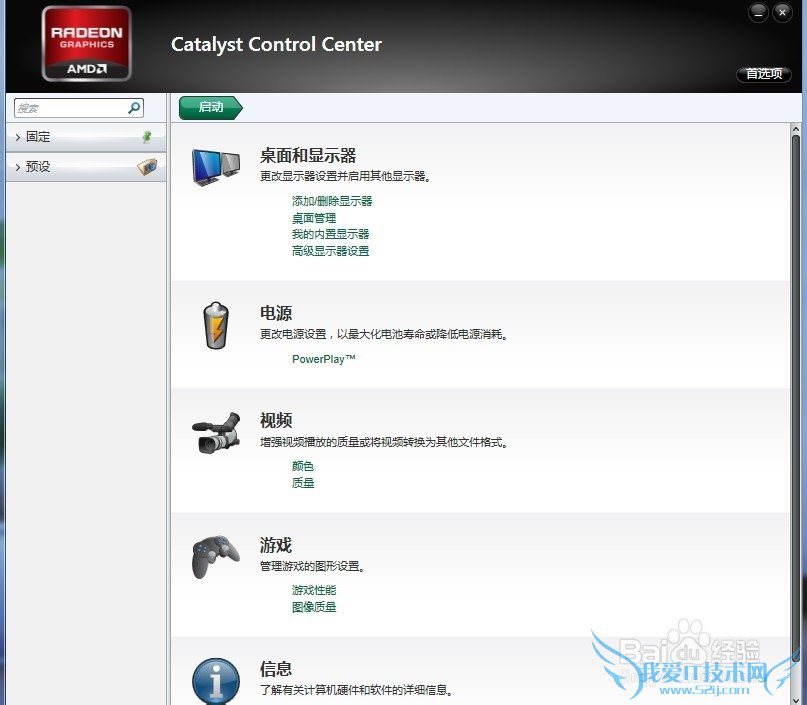Screen dimensions: 807x705
Task: Click the text 更改显示器设置并启用其他显示器。
Action: (345, 177)
